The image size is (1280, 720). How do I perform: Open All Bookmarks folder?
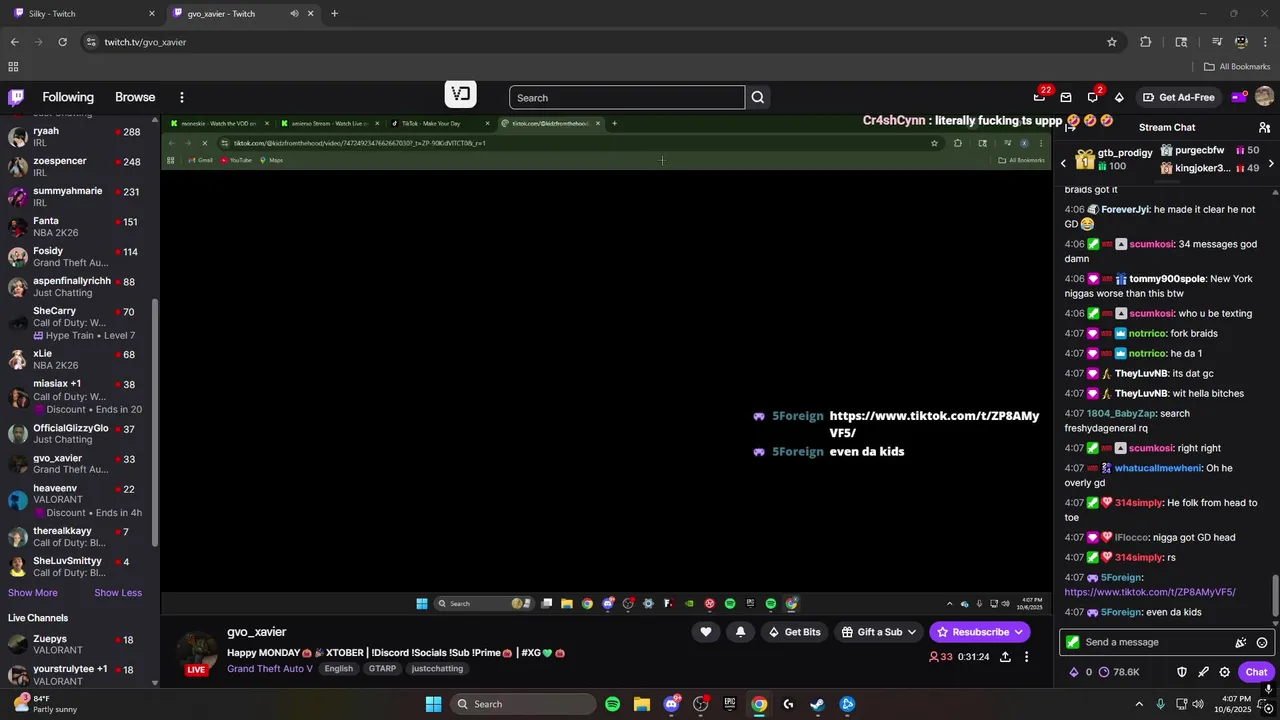tap(1237, 67)
